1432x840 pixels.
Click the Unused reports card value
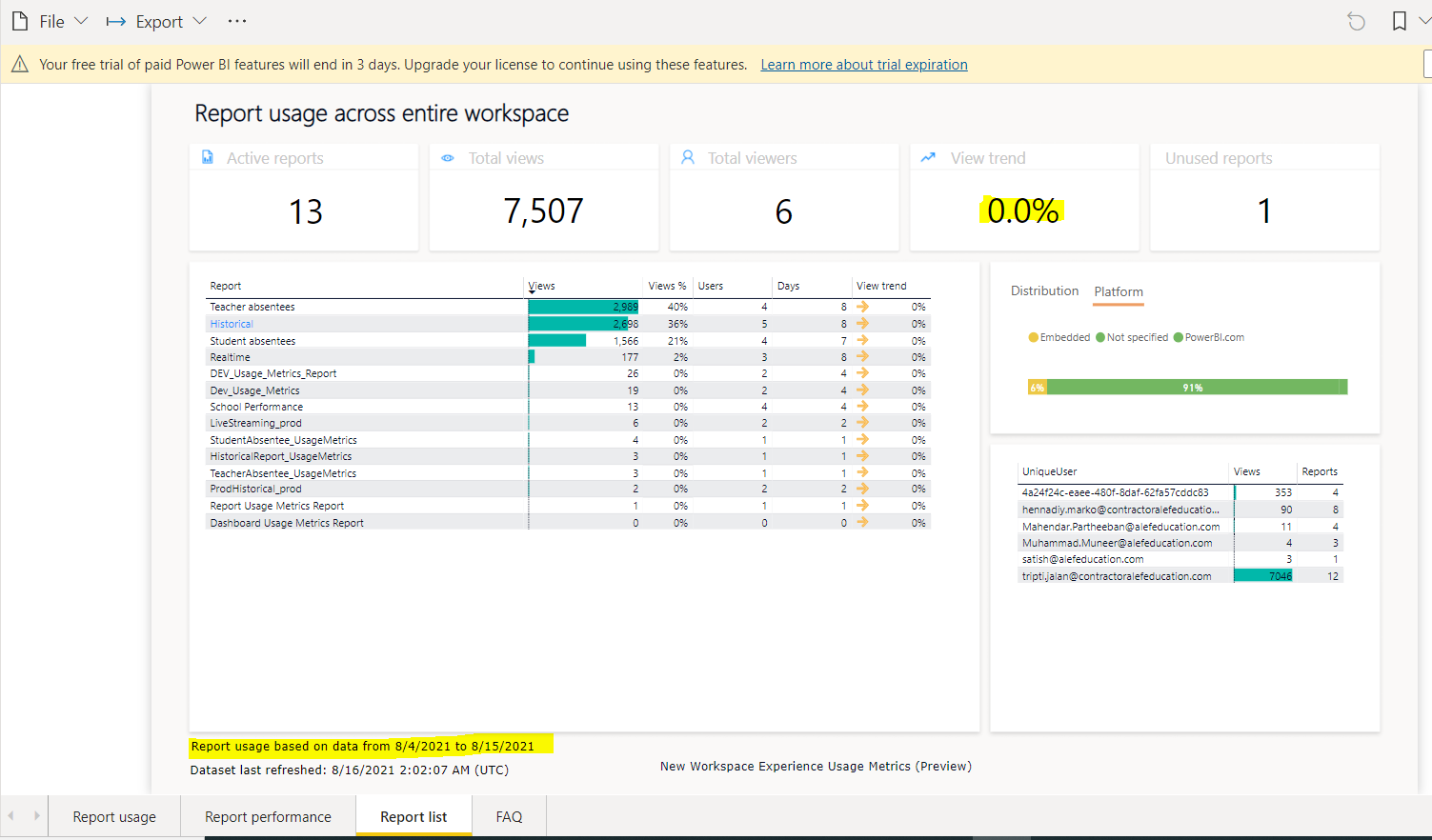point(1264,210)
